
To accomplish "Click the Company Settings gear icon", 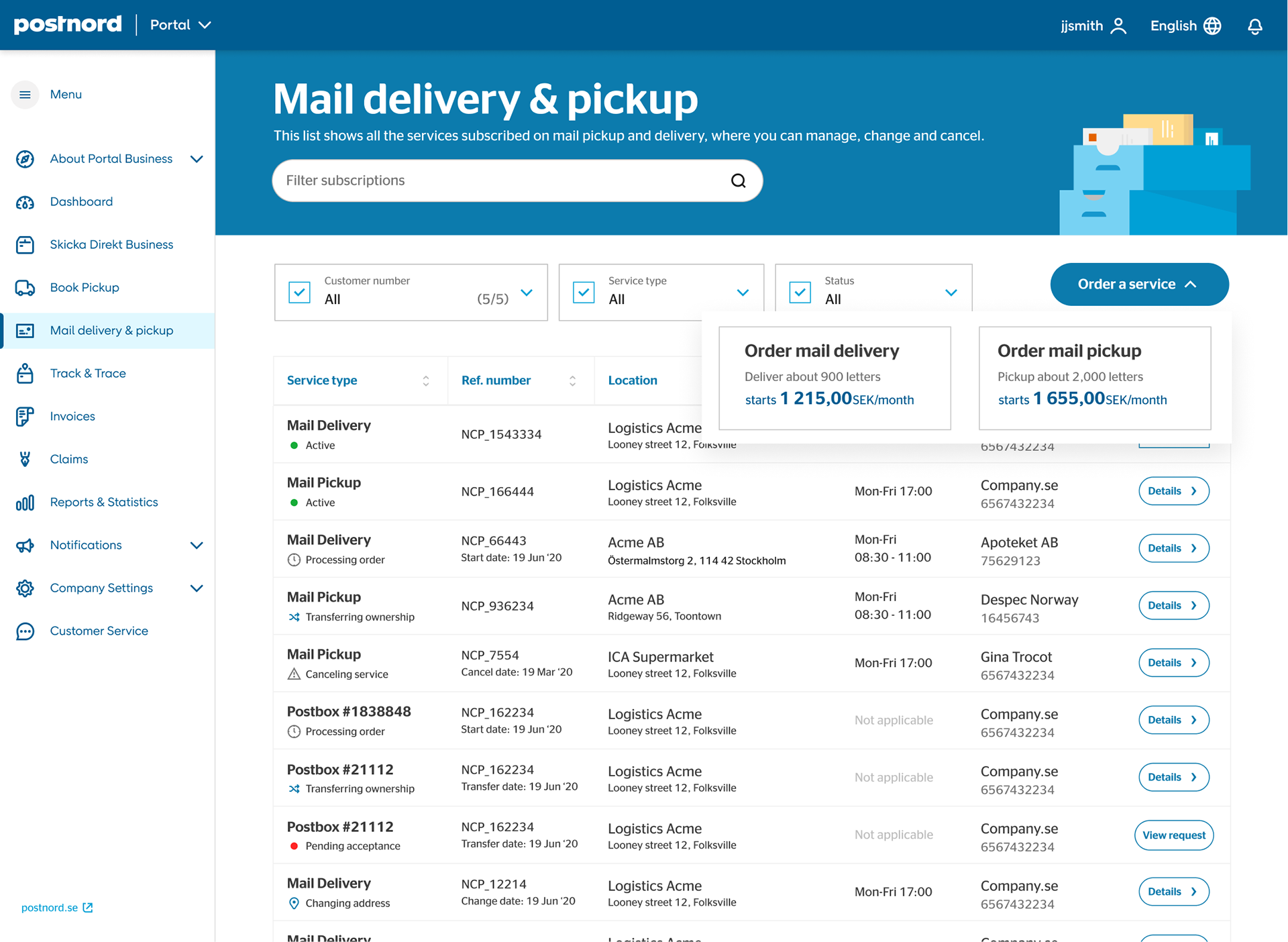I will coord(25,588).
